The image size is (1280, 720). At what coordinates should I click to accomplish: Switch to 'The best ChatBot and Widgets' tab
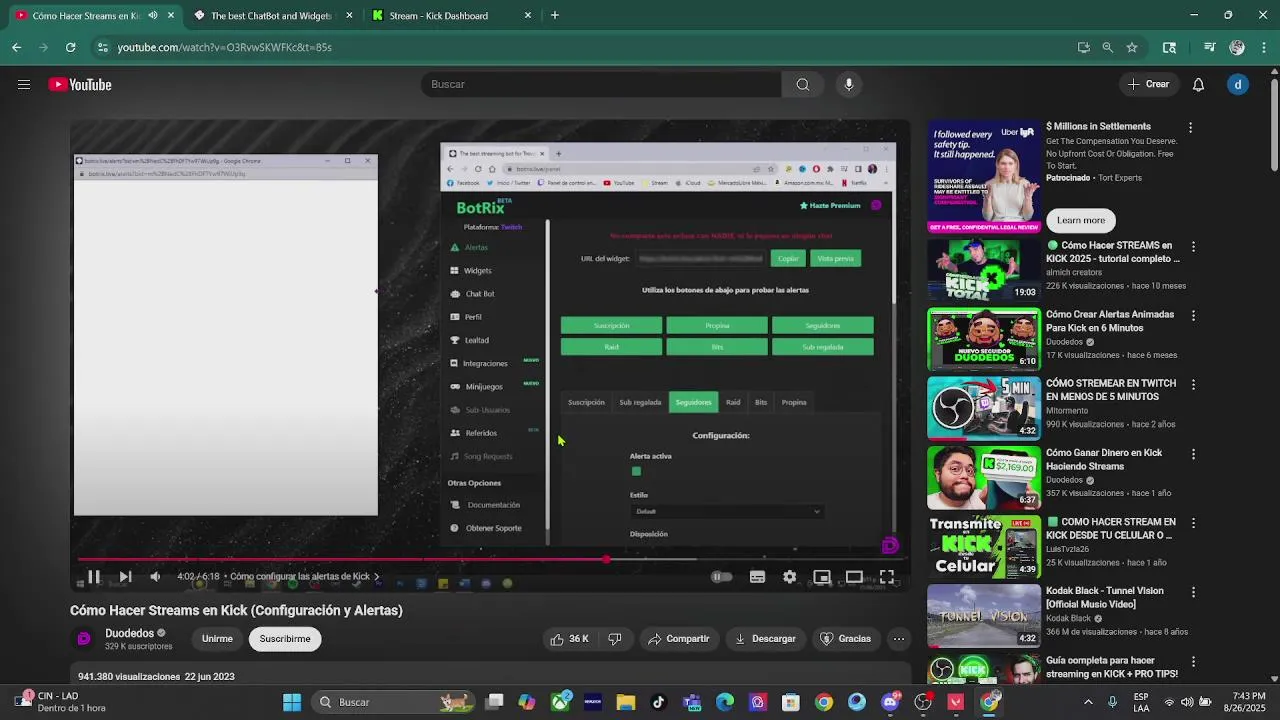coord(271,16)
